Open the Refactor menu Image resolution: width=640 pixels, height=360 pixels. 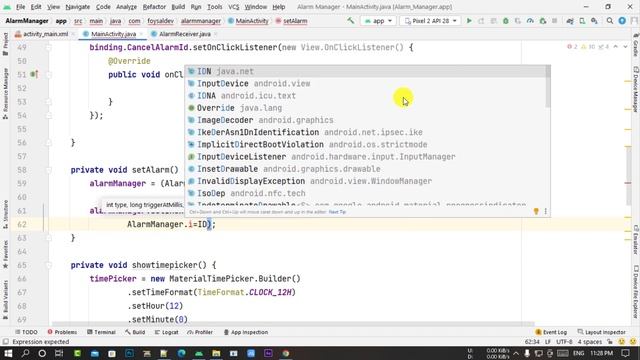154,7
